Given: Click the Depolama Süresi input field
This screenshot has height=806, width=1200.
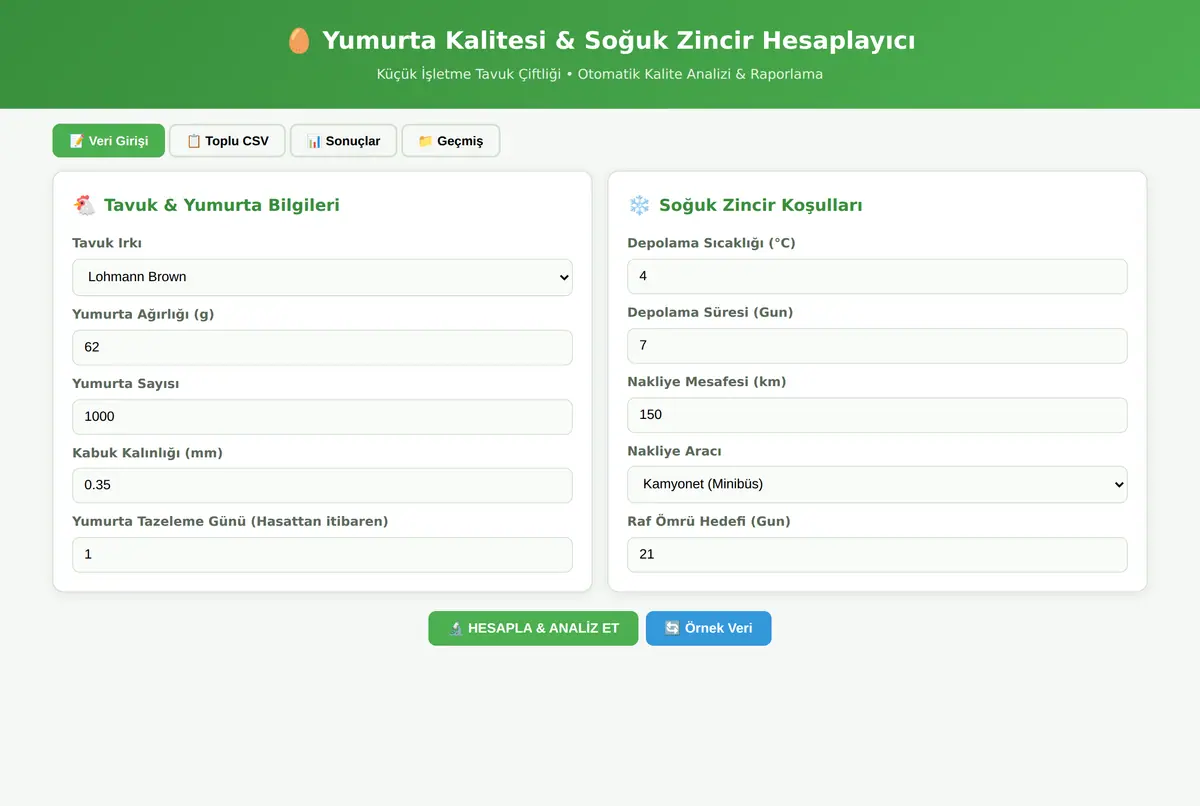Looking at the screenshot, I should pos(877,345).
